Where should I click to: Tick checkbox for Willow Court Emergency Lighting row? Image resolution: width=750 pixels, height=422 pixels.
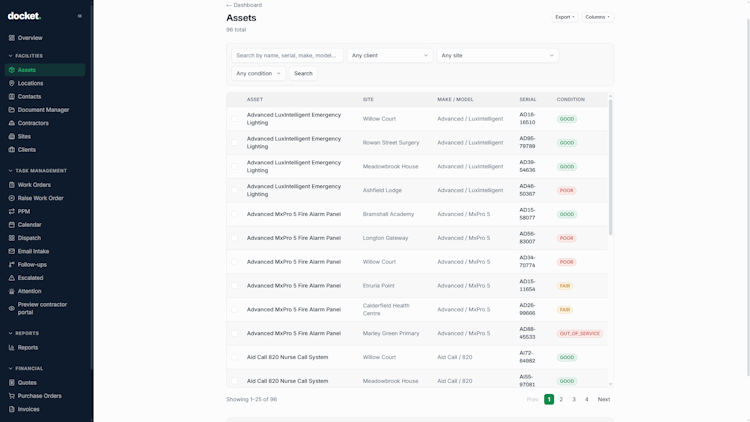[x=234, y=119]
